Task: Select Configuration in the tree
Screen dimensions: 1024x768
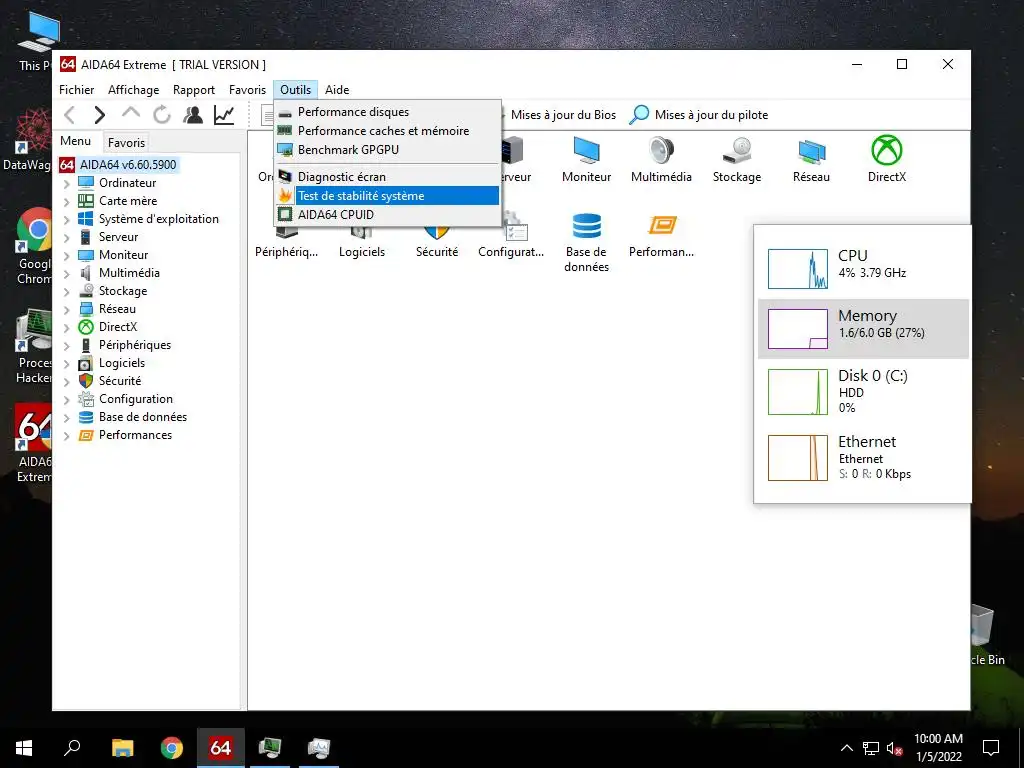Action: click(135, 399)
